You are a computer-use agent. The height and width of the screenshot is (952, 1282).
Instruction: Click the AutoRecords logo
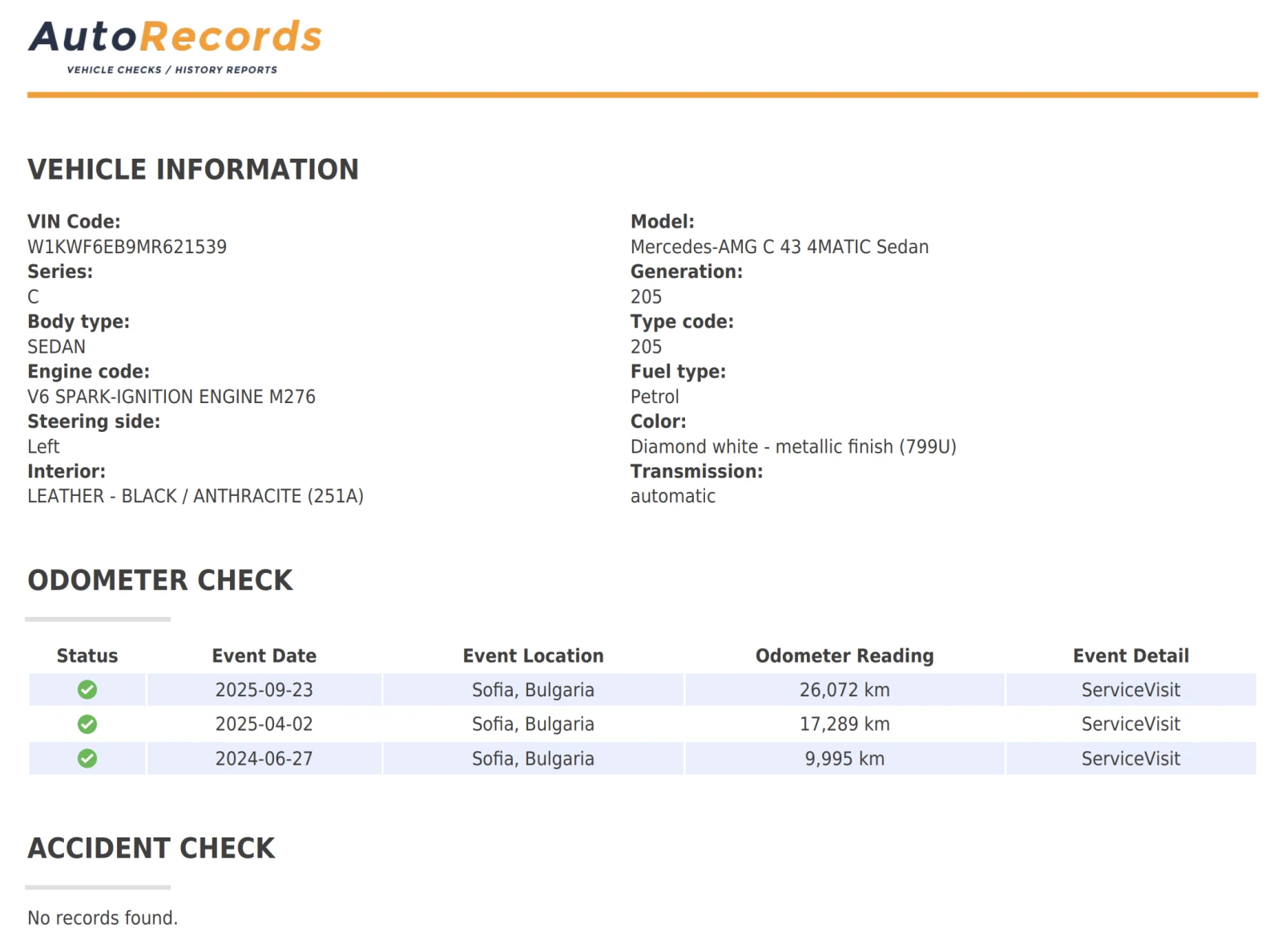pos(175,46)
